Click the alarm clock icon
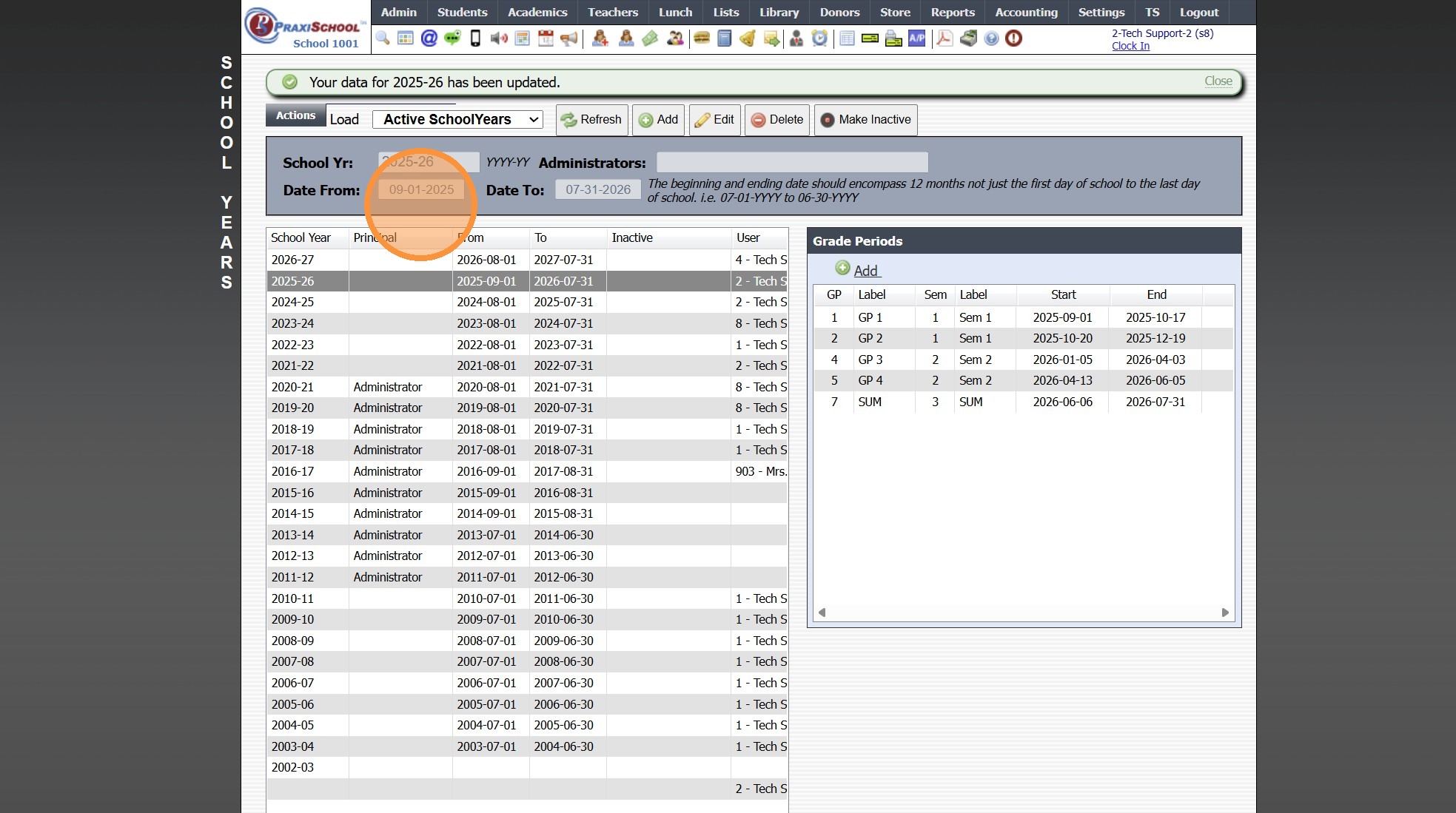This screenshot has height=813, width=1456. point(819,38)
